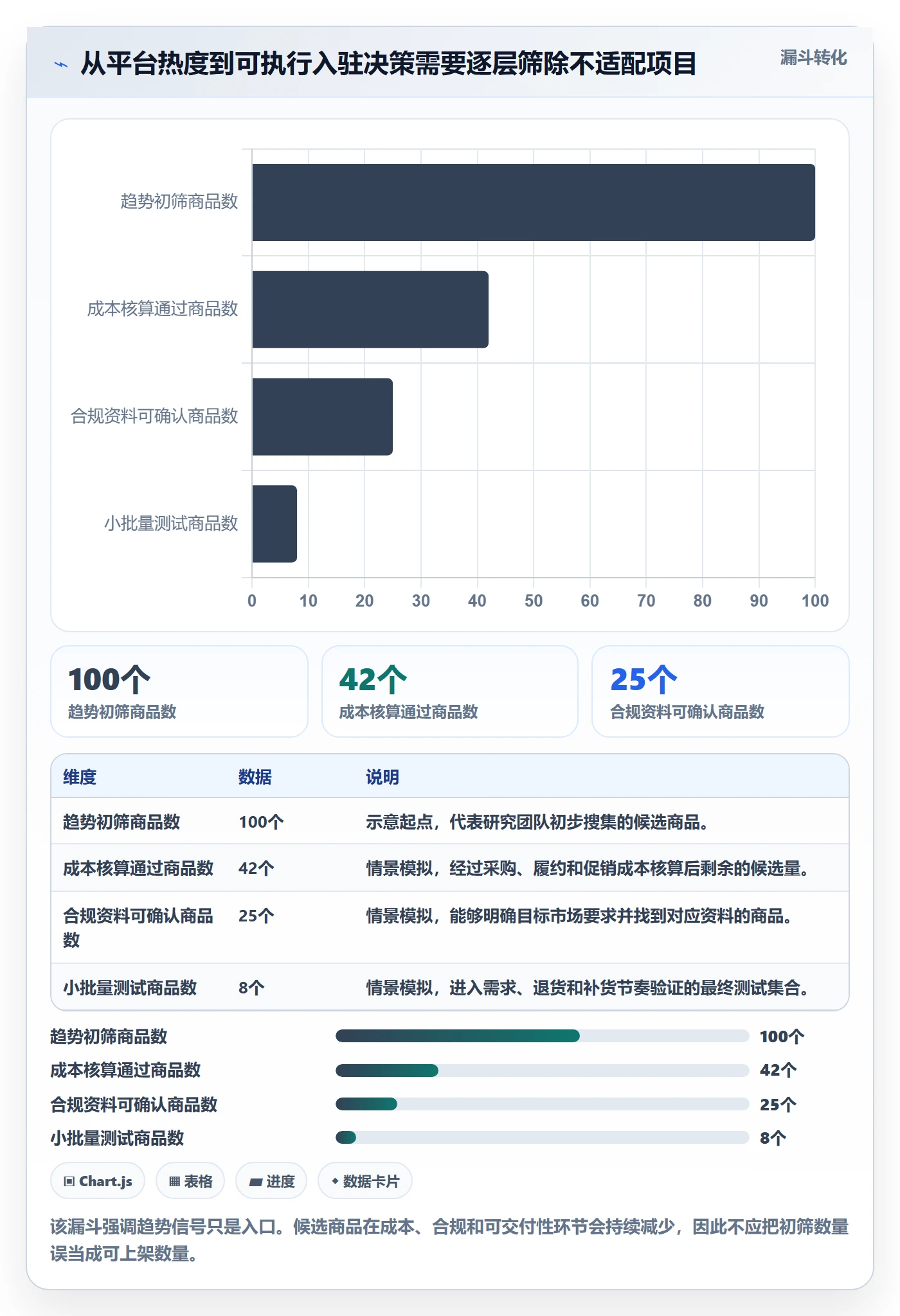Click the 数据 column header

tap(255, 777)
